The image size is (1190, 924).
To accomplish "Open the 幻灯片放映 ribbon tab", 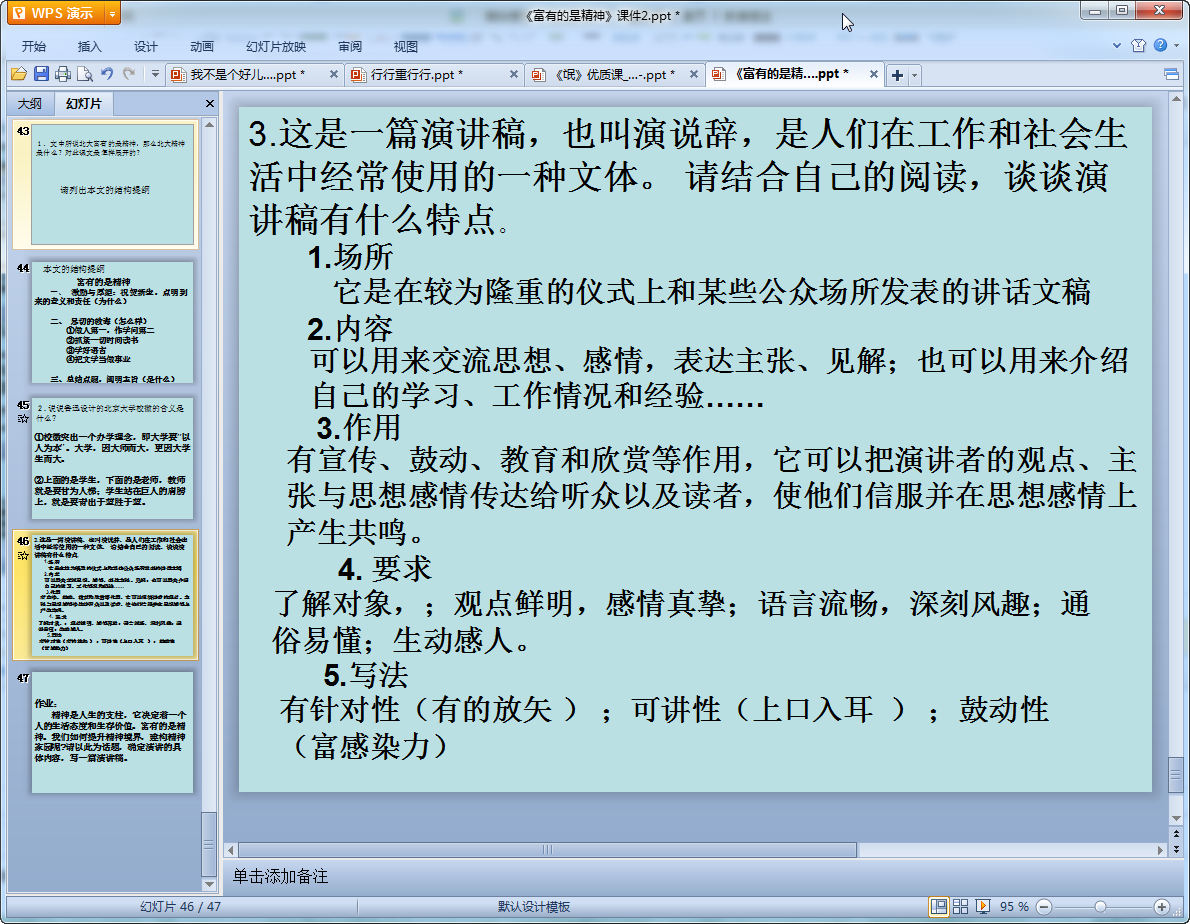I will pos(275,46).
